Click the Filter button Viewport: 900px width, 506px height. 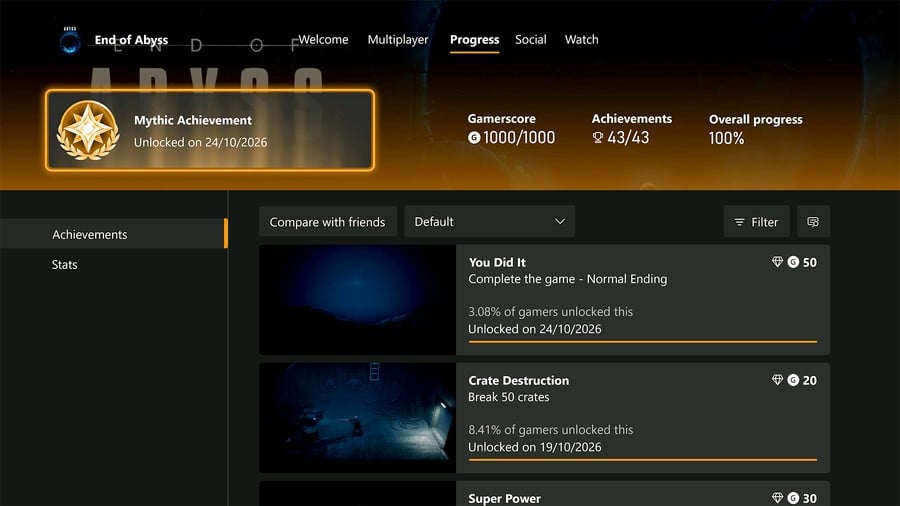click(x=757, y=221)
